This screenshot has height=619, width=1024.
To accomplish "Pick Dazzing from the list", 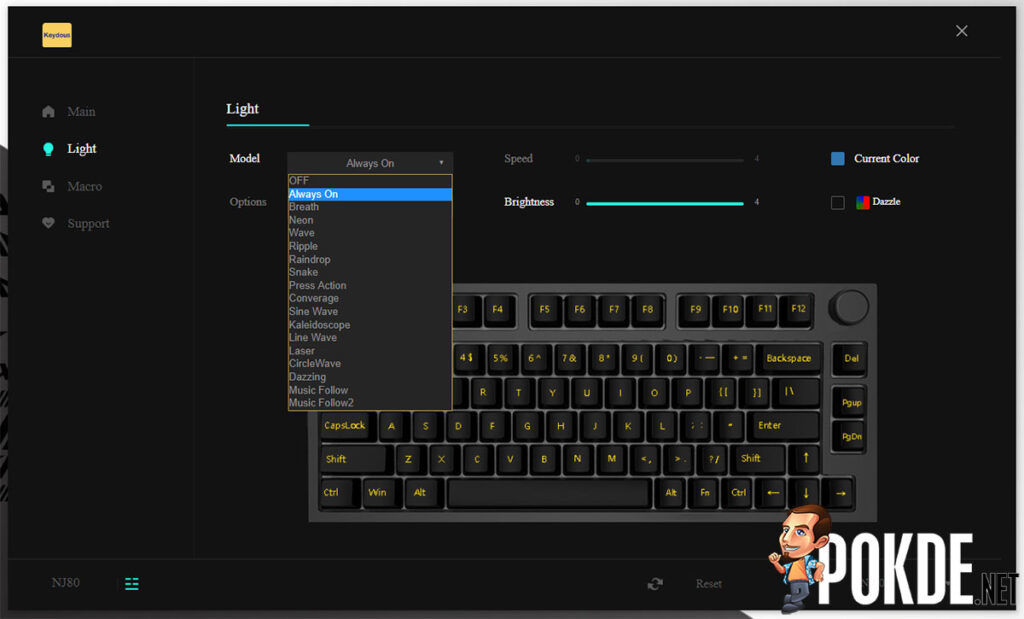I will click(370, 377).
